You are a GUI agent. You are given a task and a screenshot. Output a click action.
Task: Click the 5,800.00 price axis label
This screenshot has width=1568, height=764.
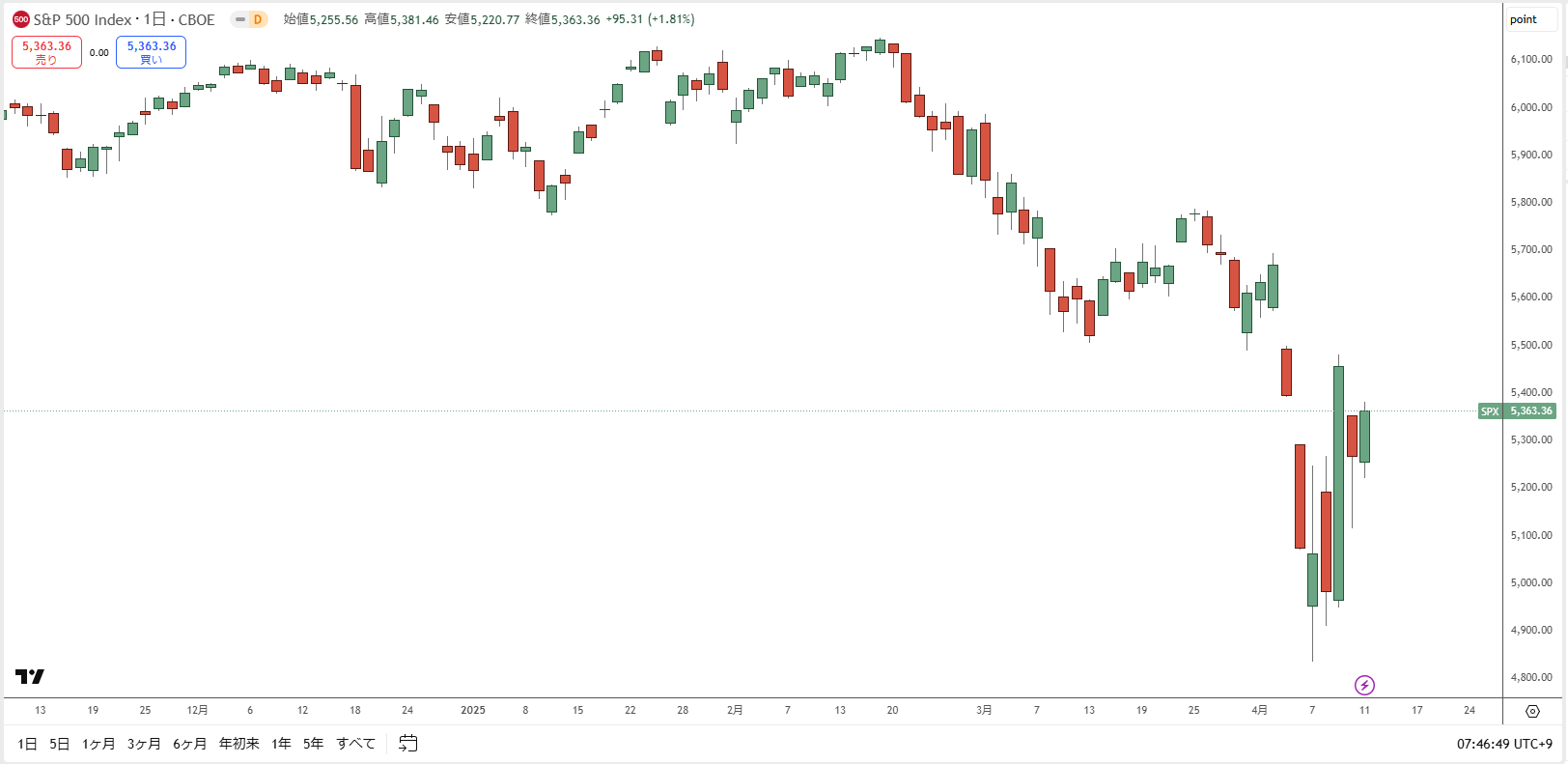pyautogui.click(x=1531, y=202)
